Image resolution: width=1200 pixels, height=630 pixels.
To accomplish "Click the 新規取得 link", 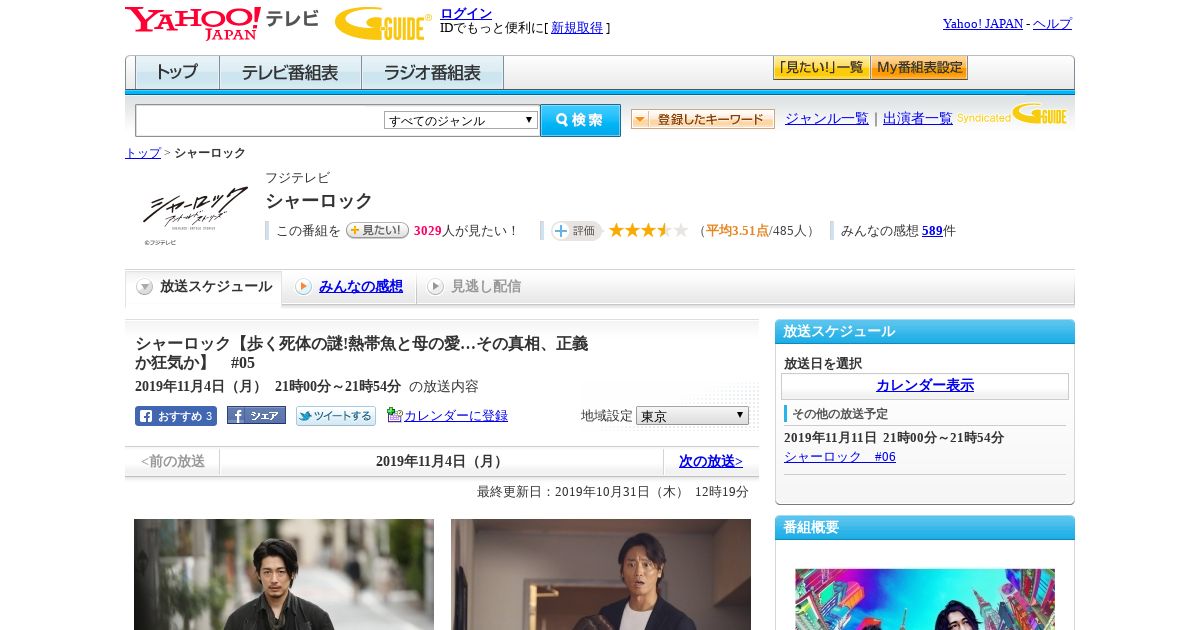I will [577, 28].
